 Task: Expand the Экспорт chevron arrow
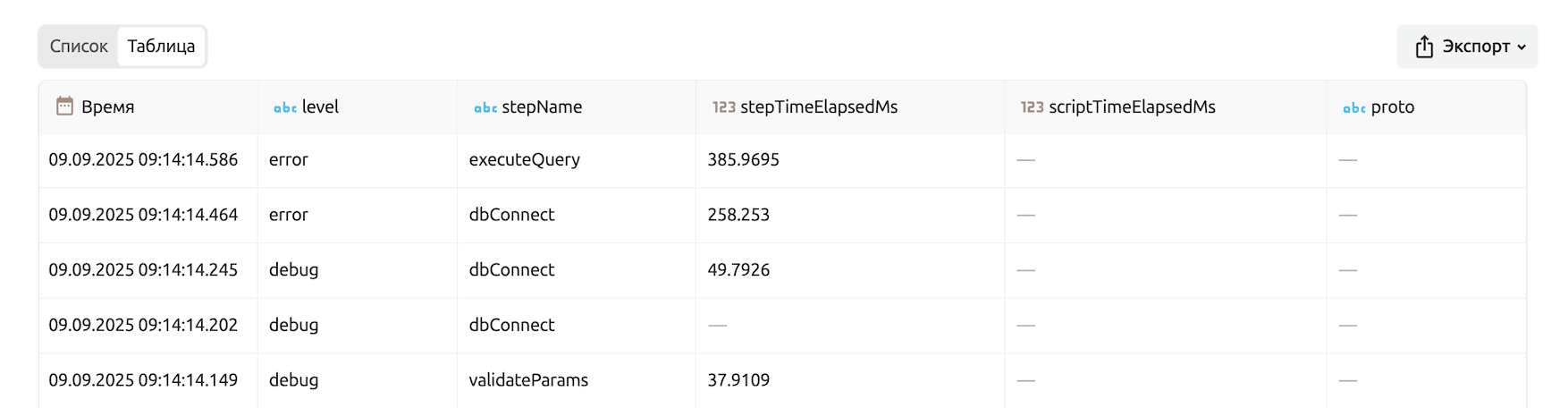(1522, 47)
